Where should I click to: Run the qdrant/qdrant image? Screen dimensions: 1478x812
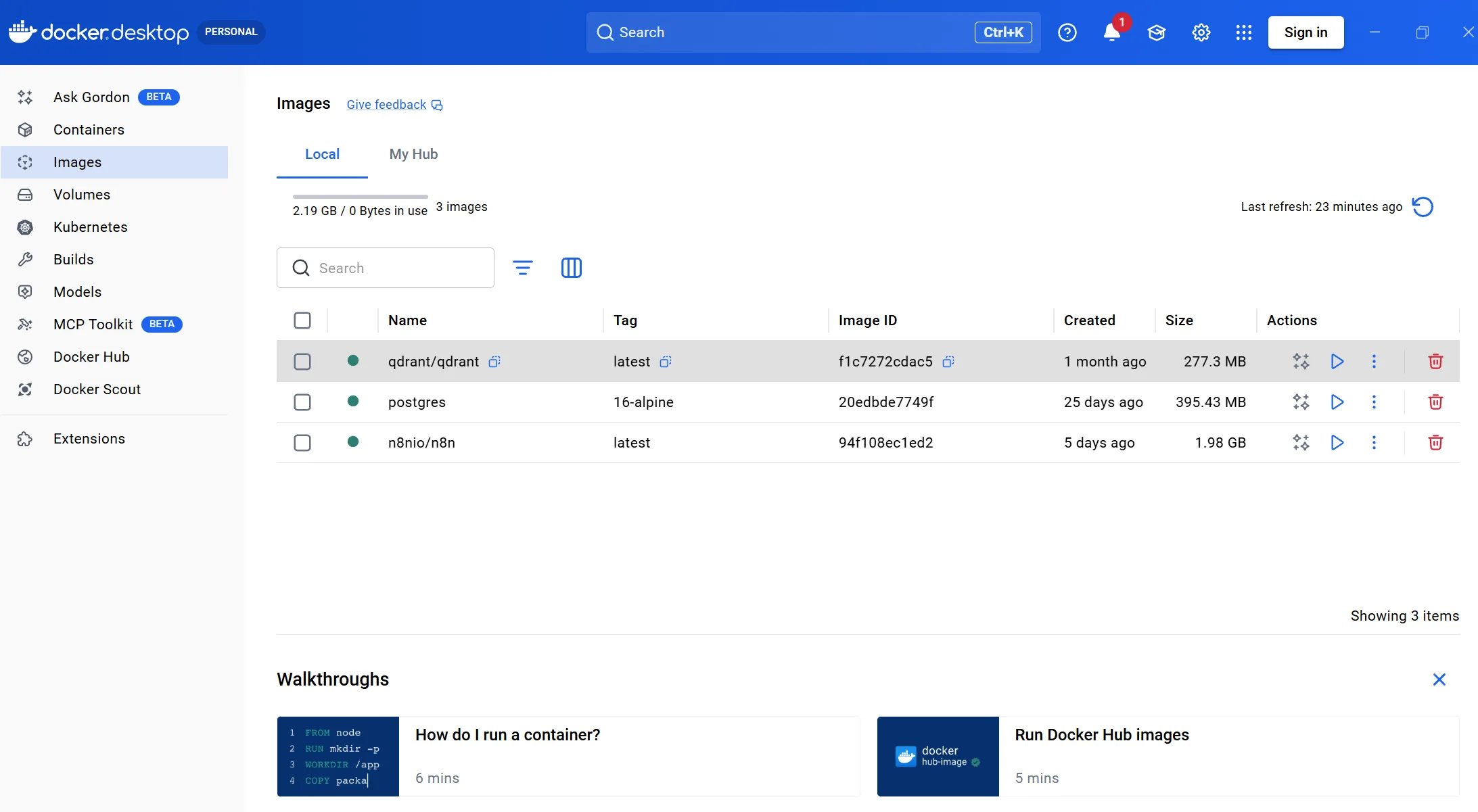coord(1337,361)
